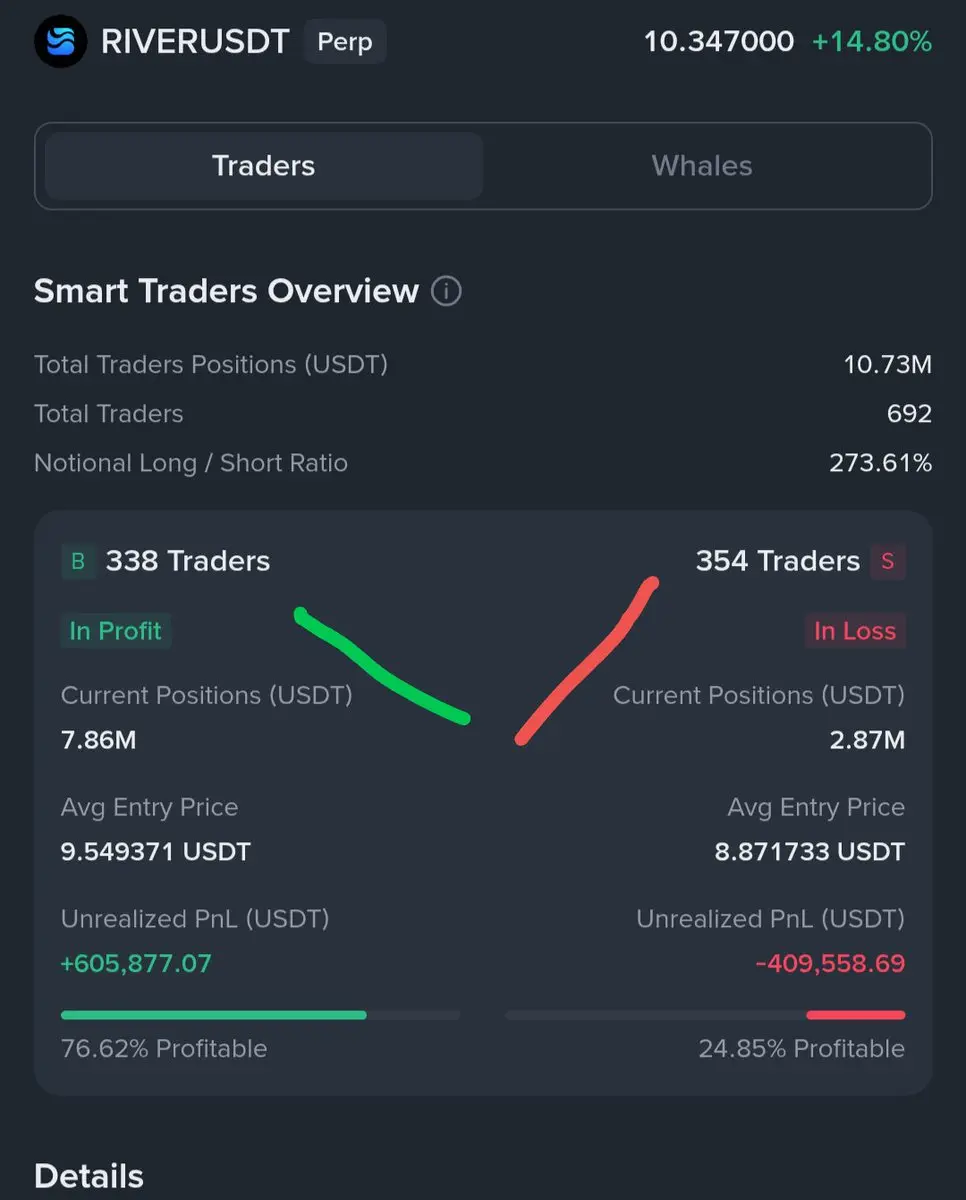This screenshot has height=1200, width=966.
Task: Click the red S sell badge
Action: coord(887,561)
